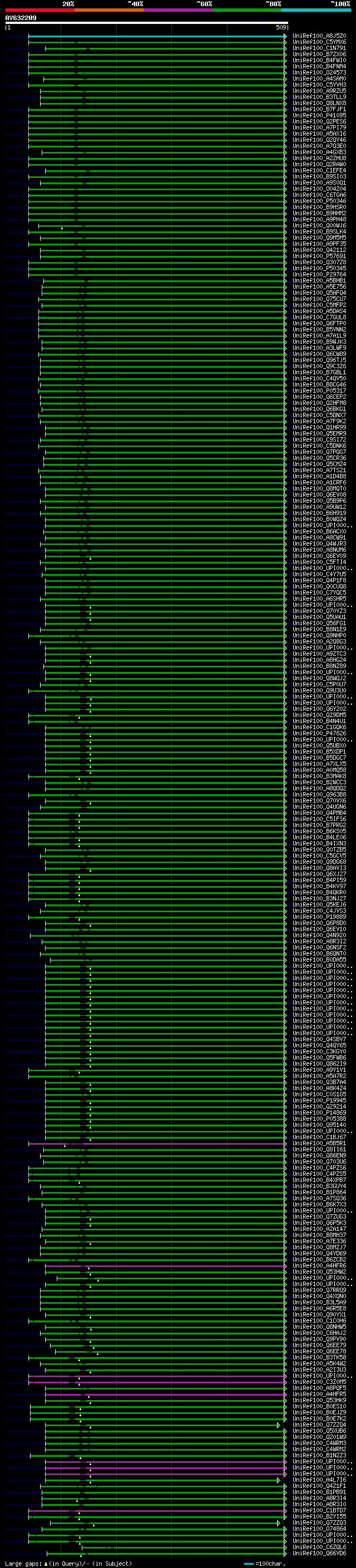
Task: Select label UniRef100_Q5EMR9
Action: click(x=319, y=433)
